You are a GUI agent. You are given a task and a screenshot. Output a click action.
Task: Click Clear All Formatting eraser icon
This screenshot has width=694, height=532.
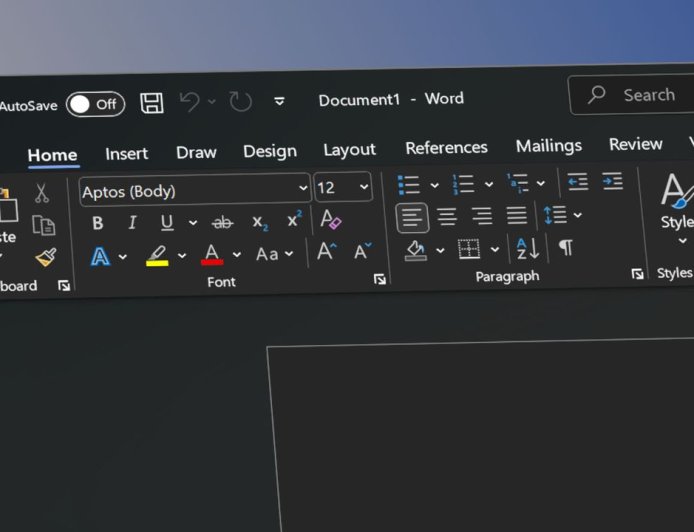(331, 219)
